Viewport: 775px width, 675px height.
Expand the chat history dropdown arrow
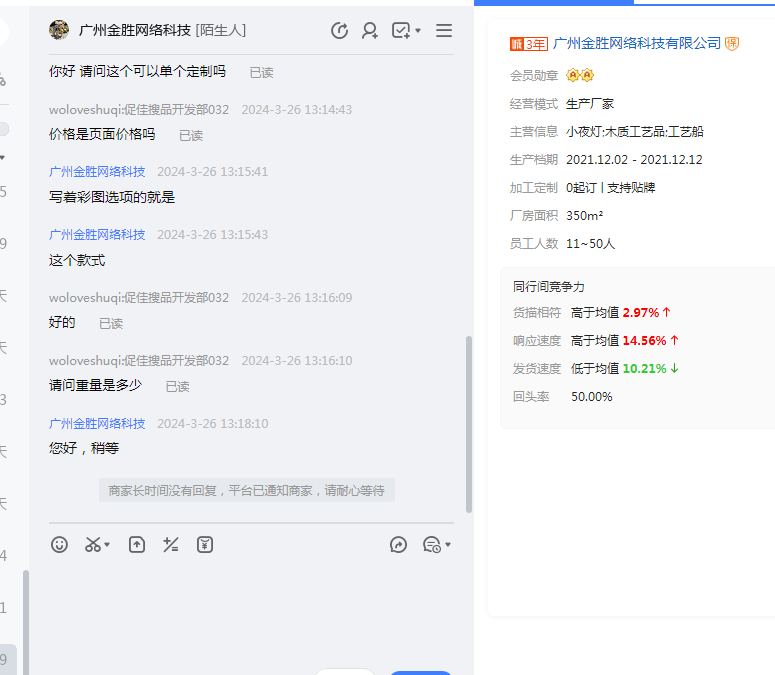[x=448, y=546]
